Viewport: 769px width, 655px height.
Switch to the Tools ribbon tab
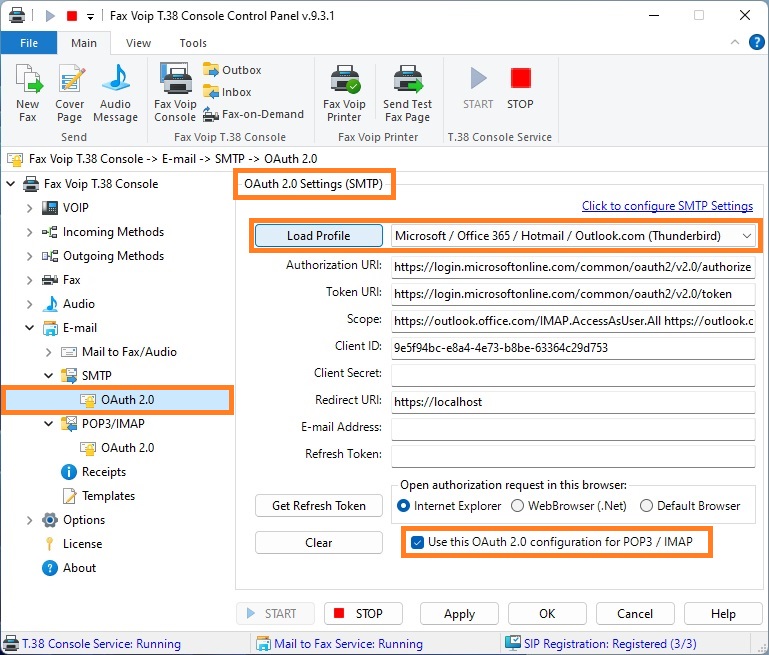coord(193,43)
